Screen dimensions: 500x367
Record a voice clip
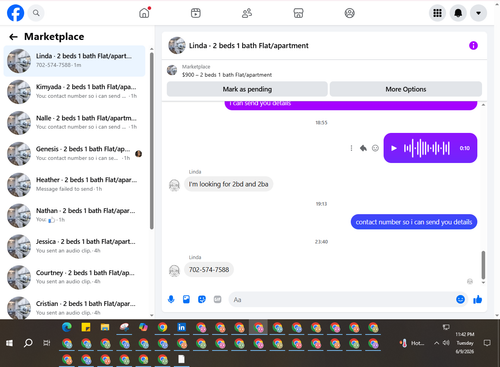(x=171, y=299)
